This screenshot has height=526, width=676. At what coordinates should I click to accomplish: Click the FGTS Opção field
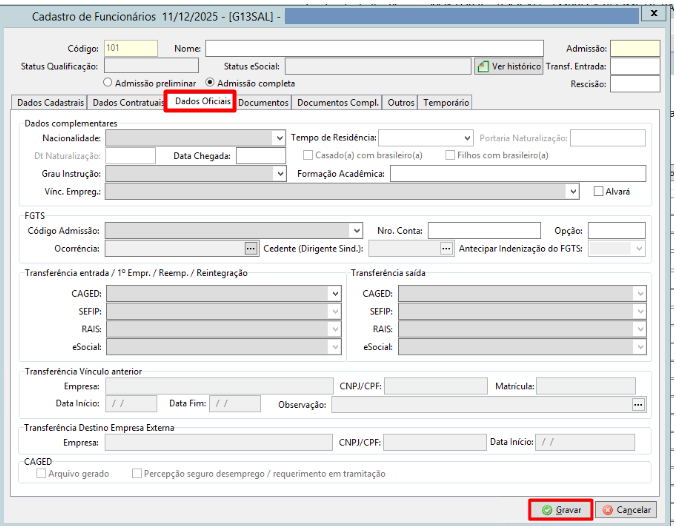click(617, 231)
